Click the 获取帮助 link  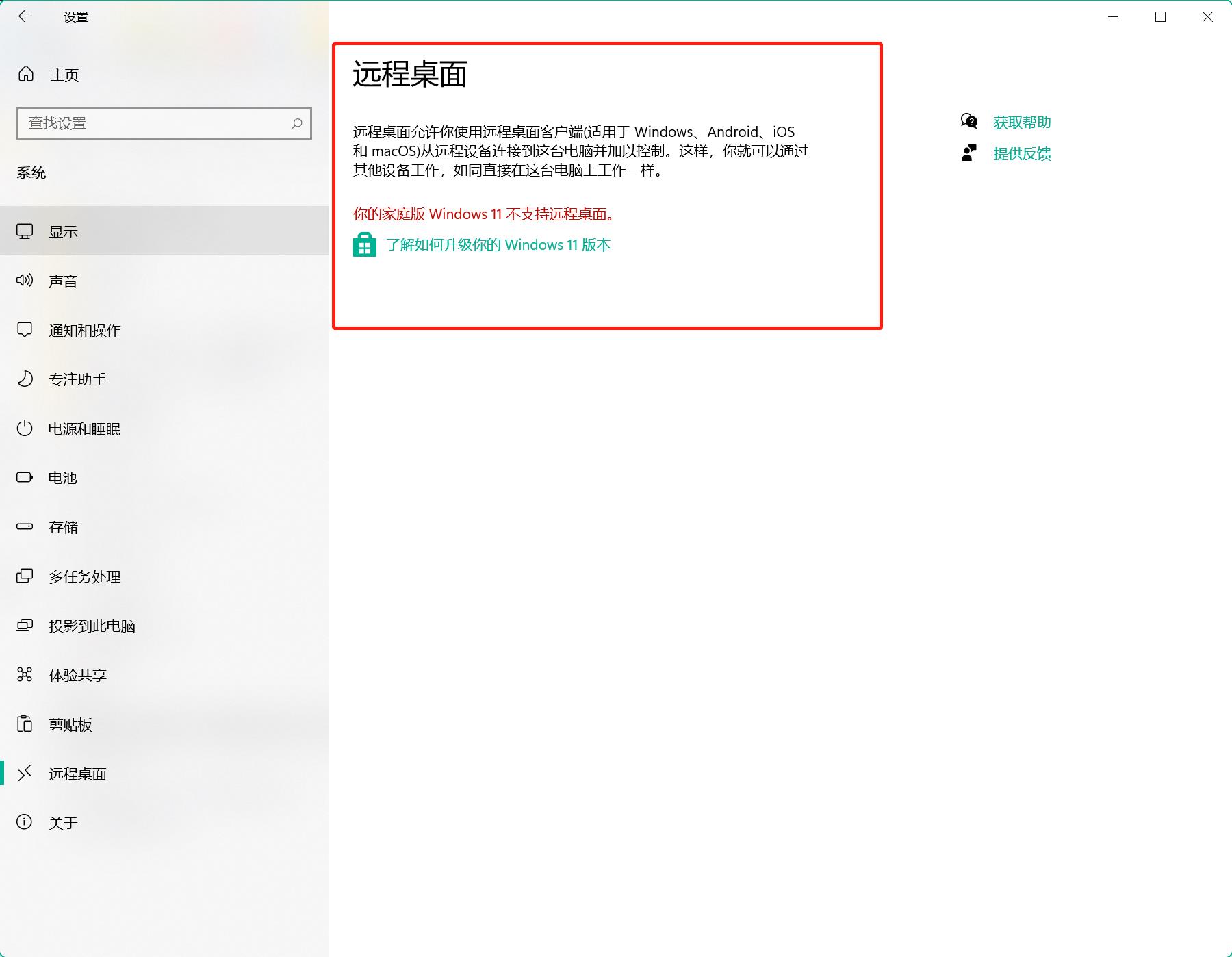coord(1022,123)
